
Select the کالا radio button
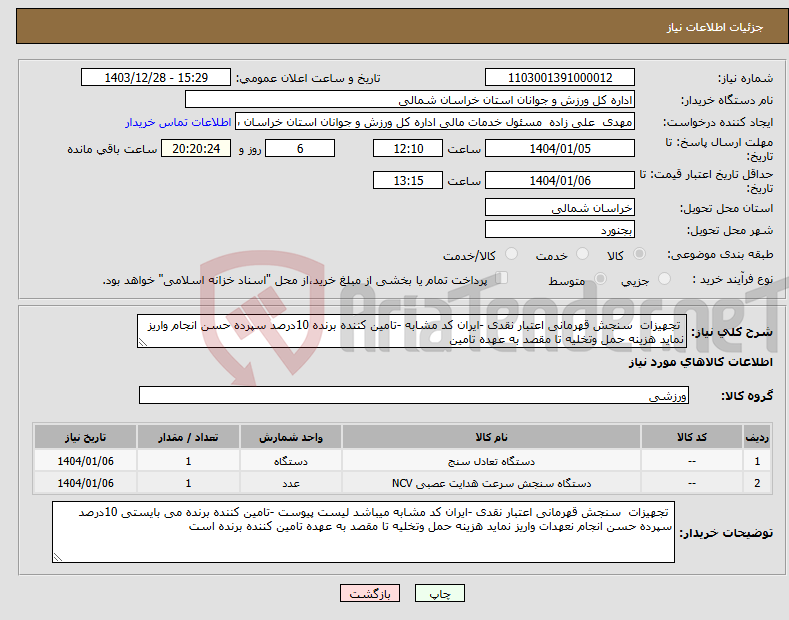pyautogui.click(x=639, y=254)
